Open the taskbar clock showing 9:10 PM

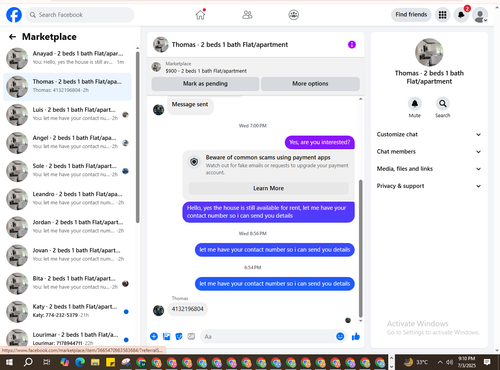(x=467, y=362)
